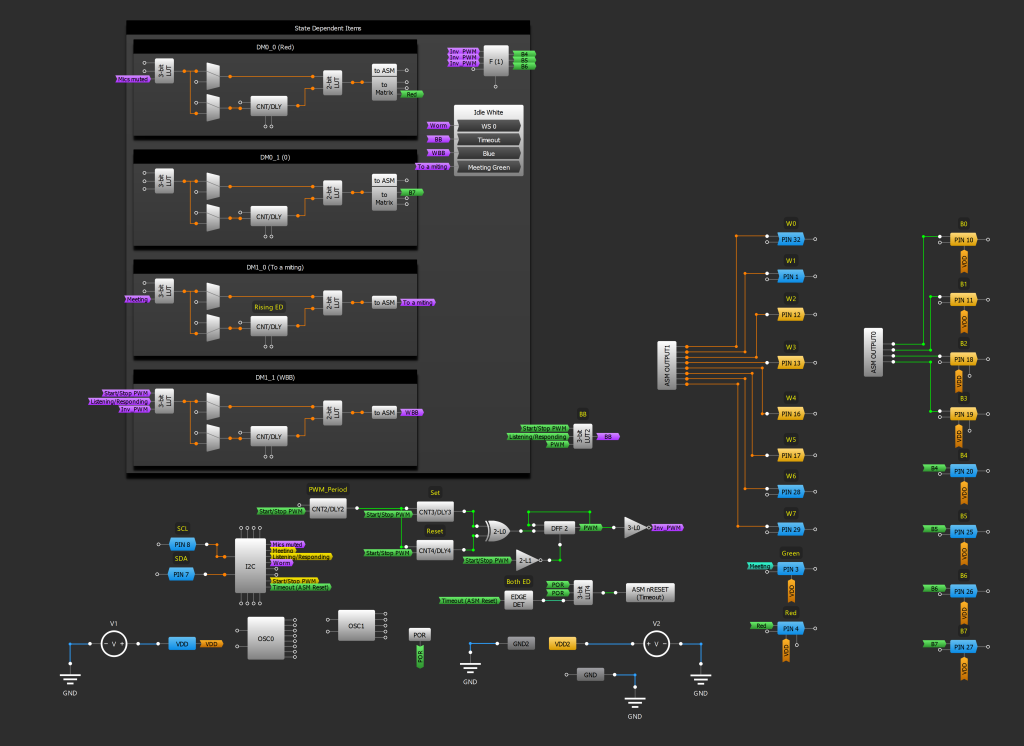The height and width of the screenshot is (746, 1024).
Task: Click the Timeout state transition
Action: pos(488,140)
